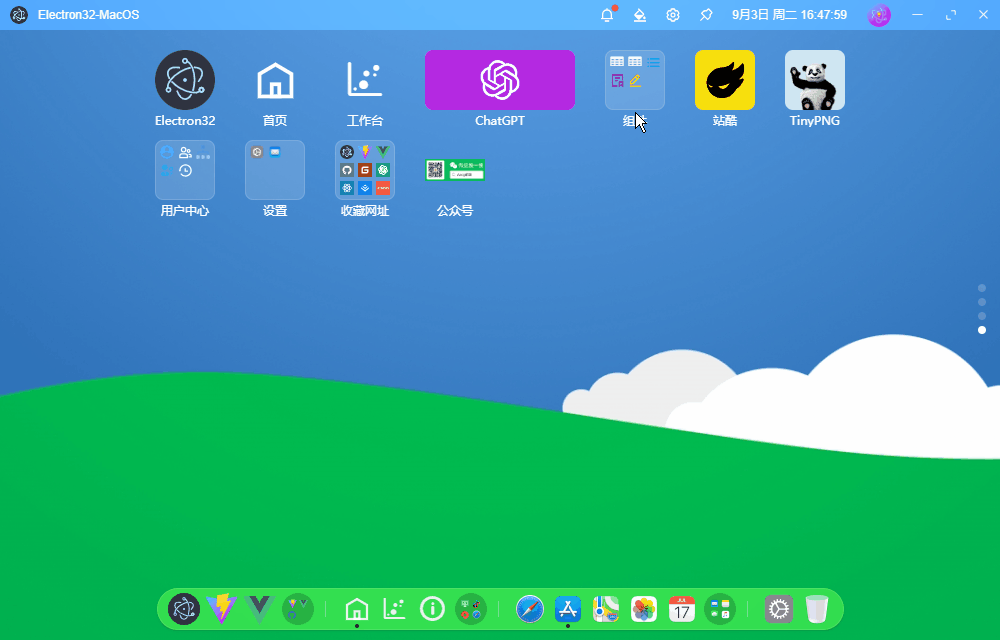This screenshot has height=640, width=1000.
Task: Launch the Vite lightning icon in the dock
Action: coord(221,609)
